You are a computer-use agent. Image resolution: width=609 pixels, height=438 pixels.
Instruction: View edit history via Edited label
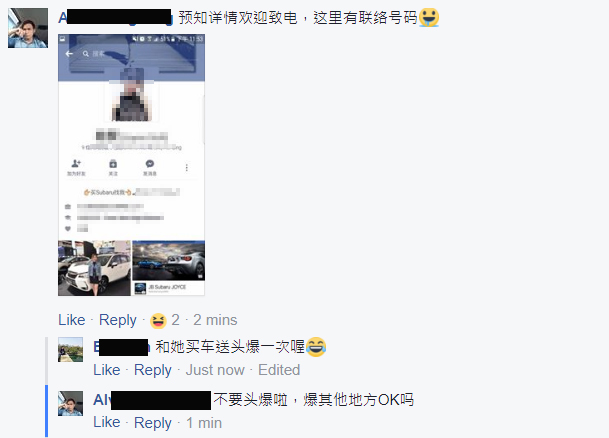[x=279, y=370]
